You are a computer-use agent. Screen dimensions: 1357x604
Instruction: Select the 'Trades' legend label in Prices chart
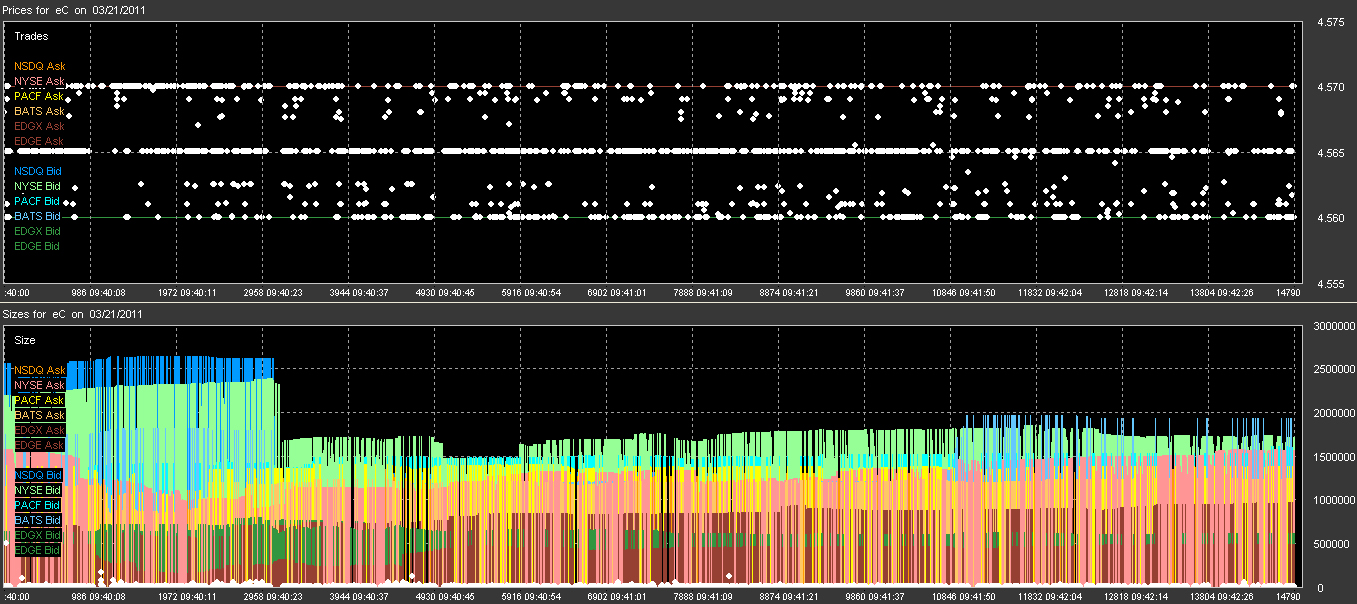tap(31, 36)
